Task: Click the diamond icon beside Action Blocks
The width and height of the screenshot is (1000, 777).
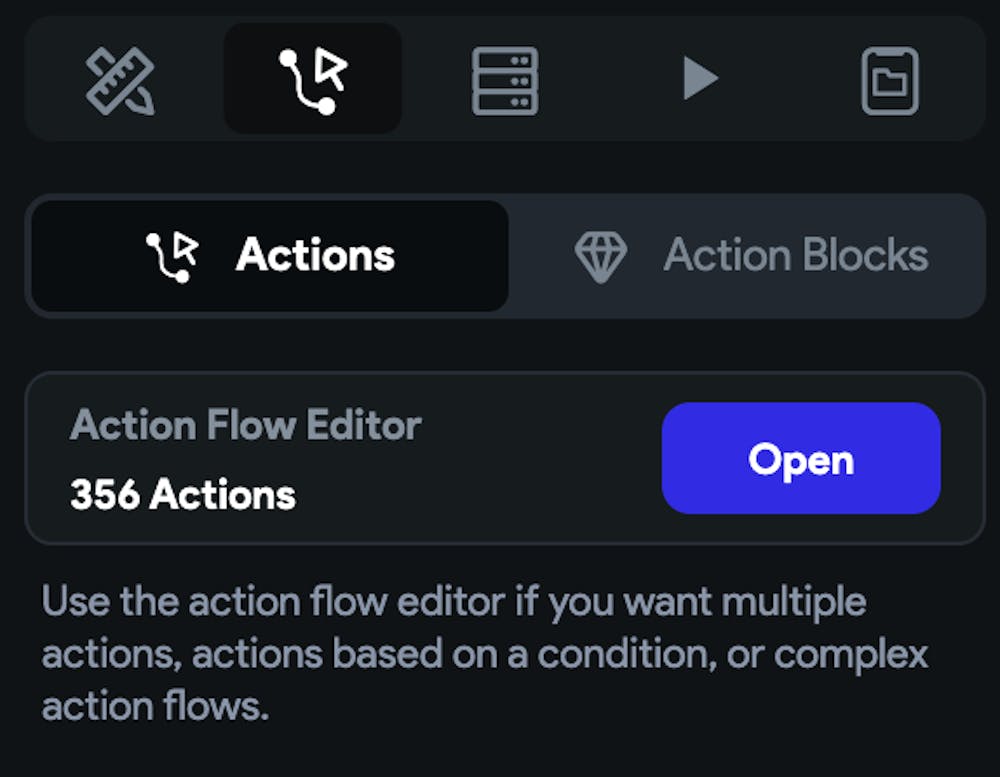Action: click(x=601, y=256)
